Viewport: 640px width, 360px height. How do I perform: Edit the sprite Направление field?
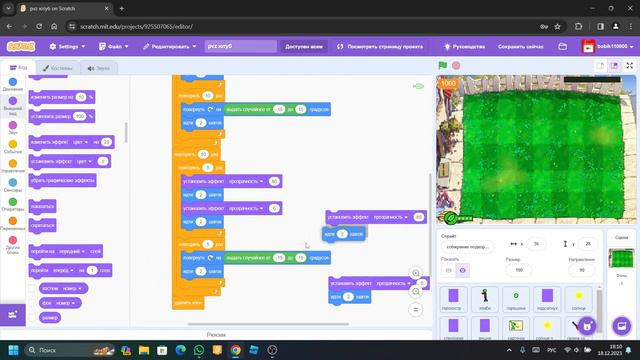tap(582, 270)
